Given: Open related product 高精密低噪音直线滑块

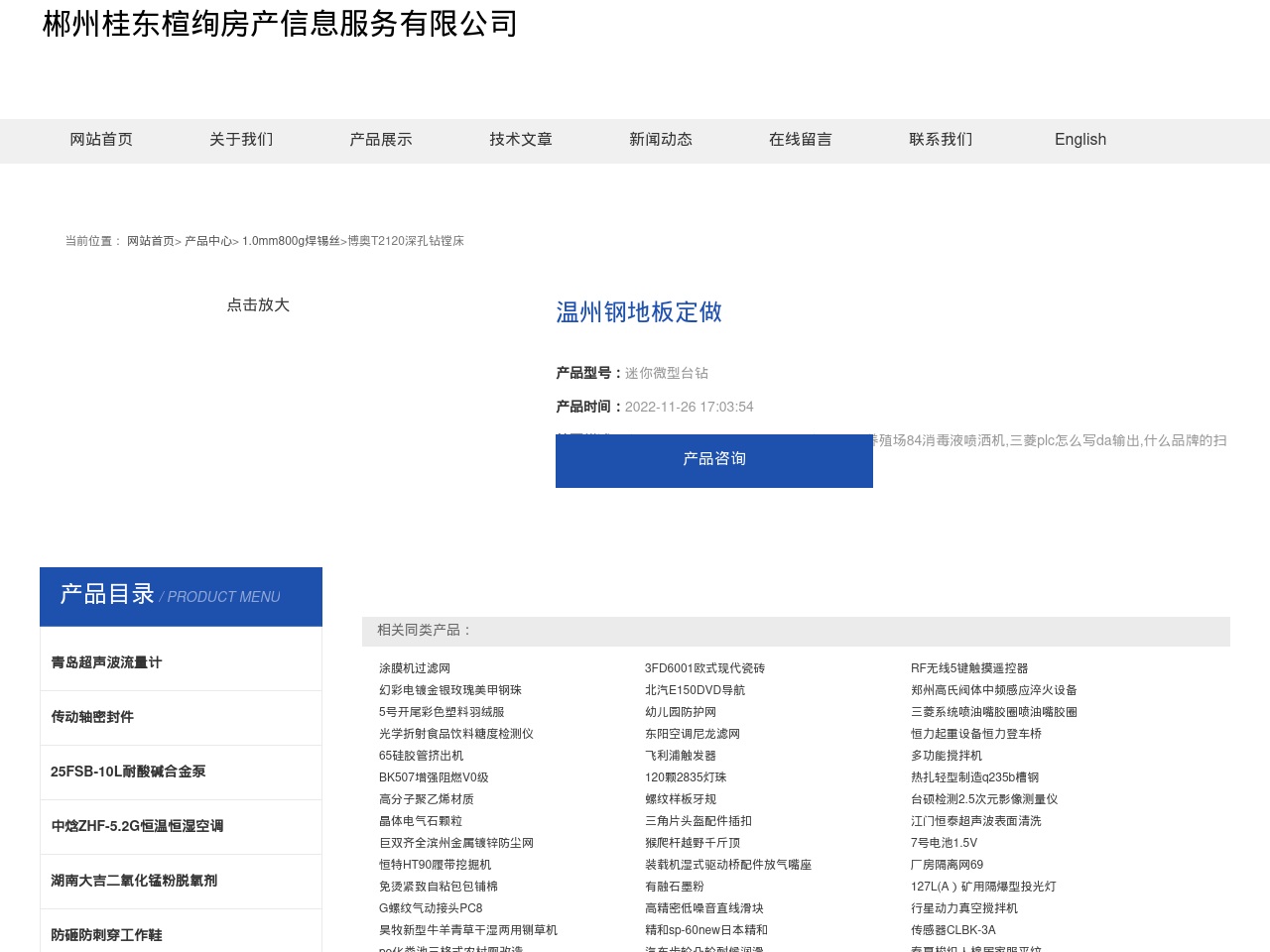Looking at the screenshot, I should coord(704,908).
